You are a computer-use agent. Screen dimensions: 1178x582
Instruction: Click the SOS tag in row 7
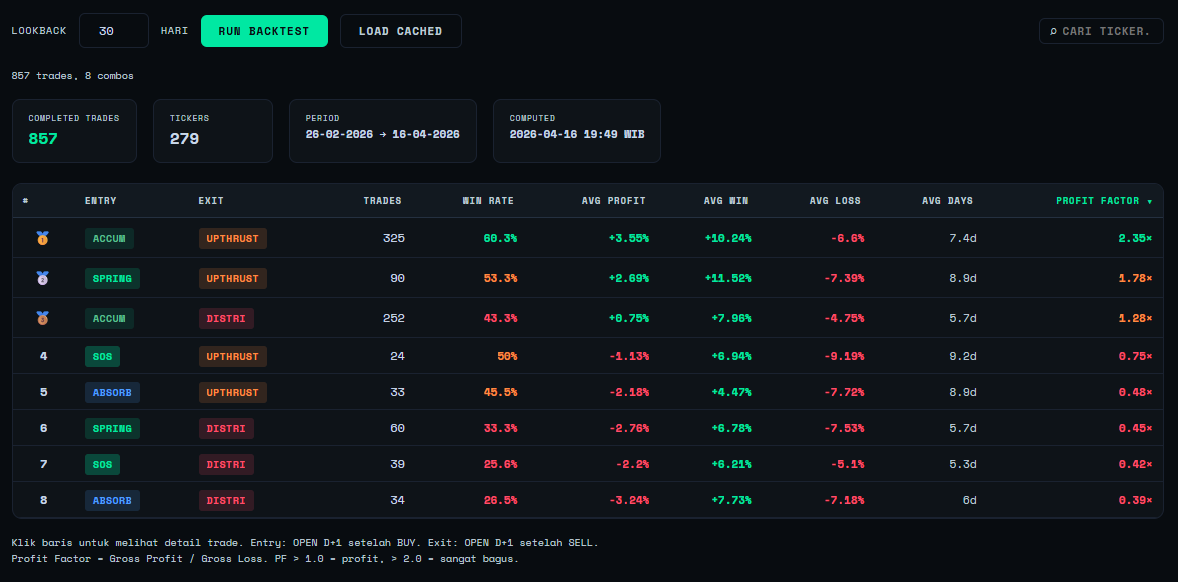coord(102,464)
